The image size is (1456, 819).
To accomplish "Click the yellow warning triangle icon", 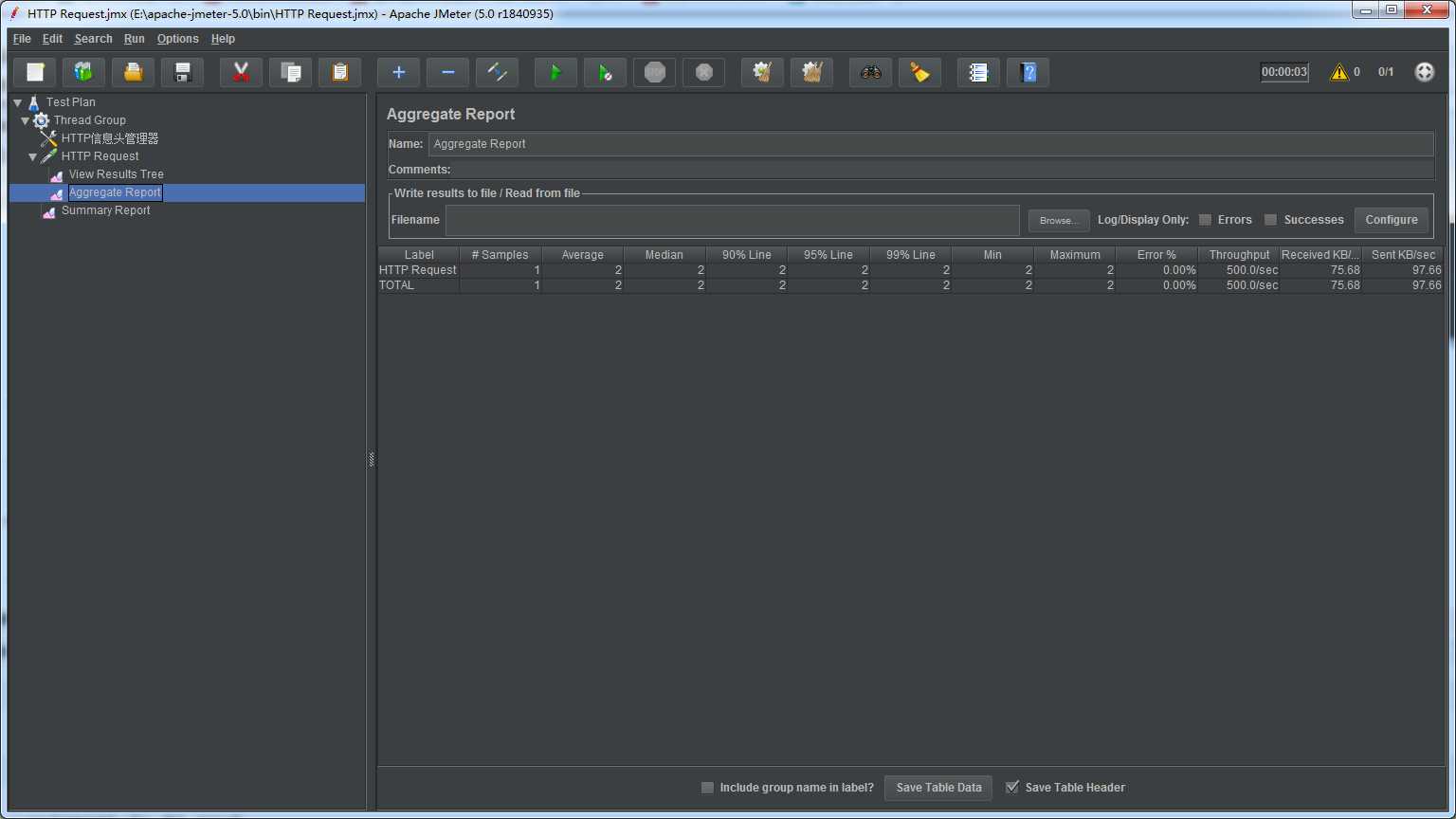I will pyautogui.click(x=1338, y=72).
